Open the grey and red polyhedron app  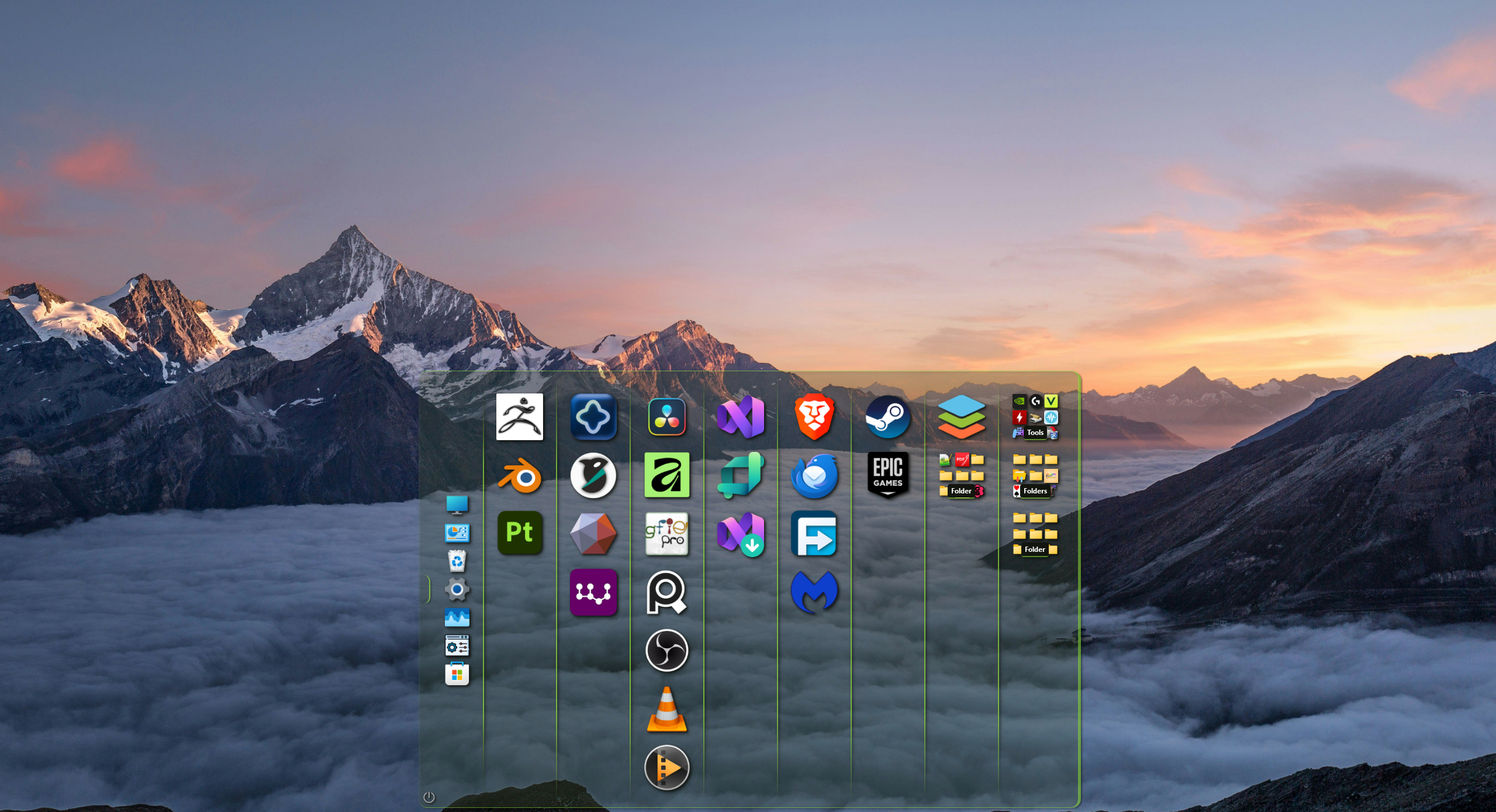tap(593, 534)
